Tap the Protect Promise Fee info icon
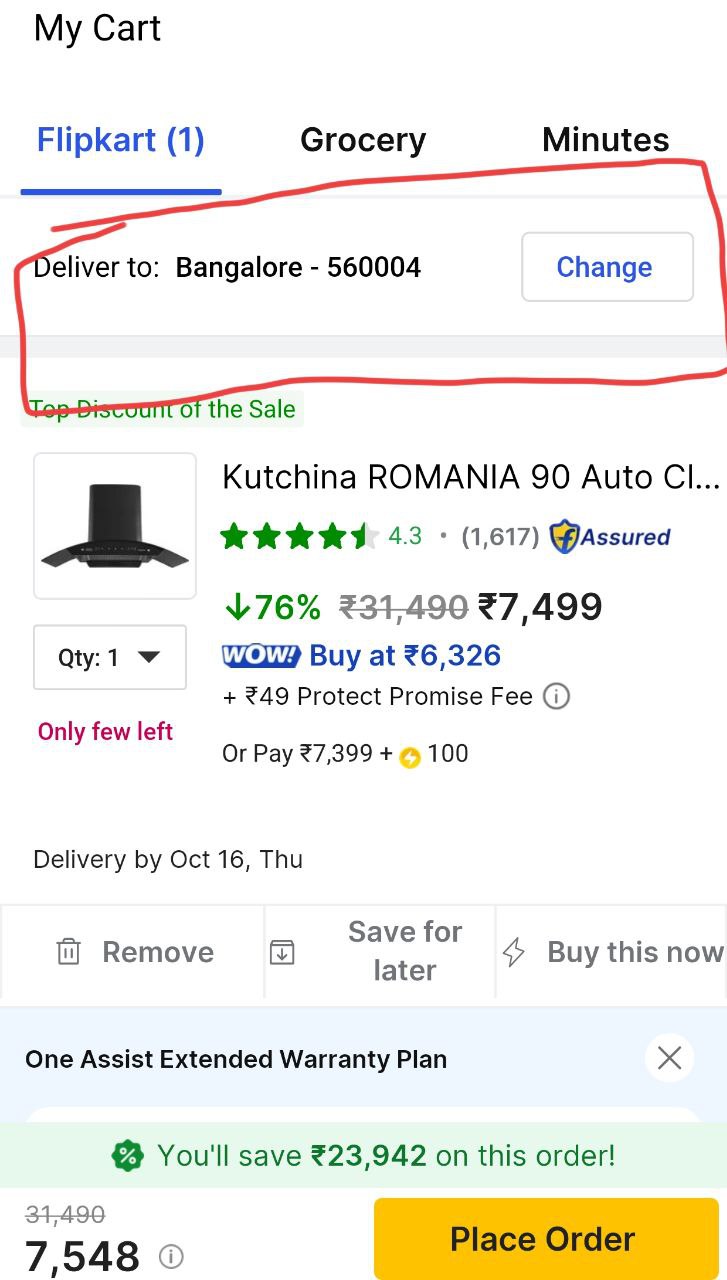 (x=556, y=696)
